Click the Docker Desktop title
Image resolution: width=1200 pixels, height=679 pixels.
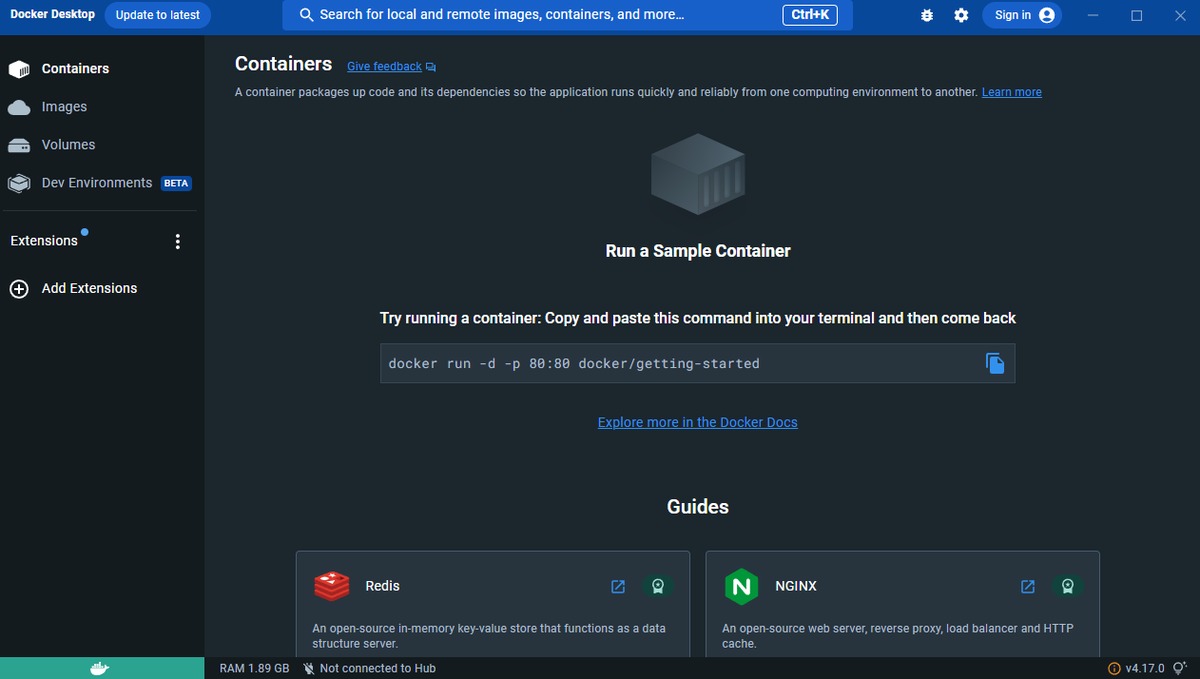point(52,15)
